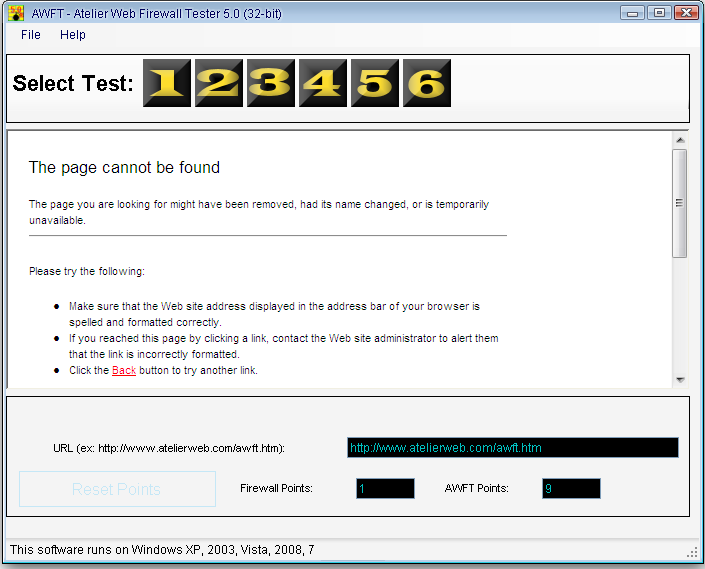Viewport: 705px width, 569px height.
Task: Click the status bar Windows XP message
Action: 162,550
